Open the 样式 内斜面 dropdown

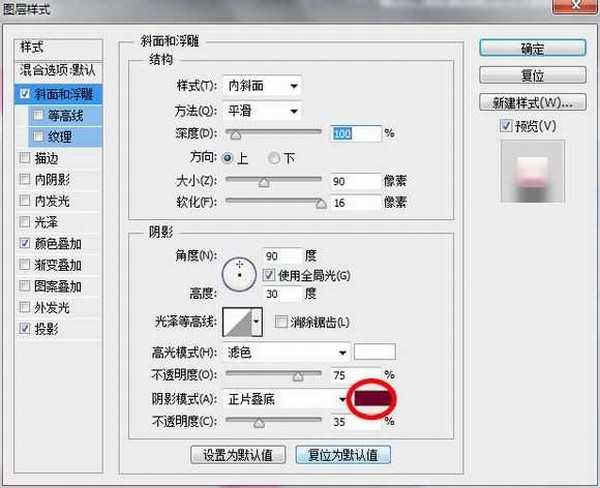point(261,86)
